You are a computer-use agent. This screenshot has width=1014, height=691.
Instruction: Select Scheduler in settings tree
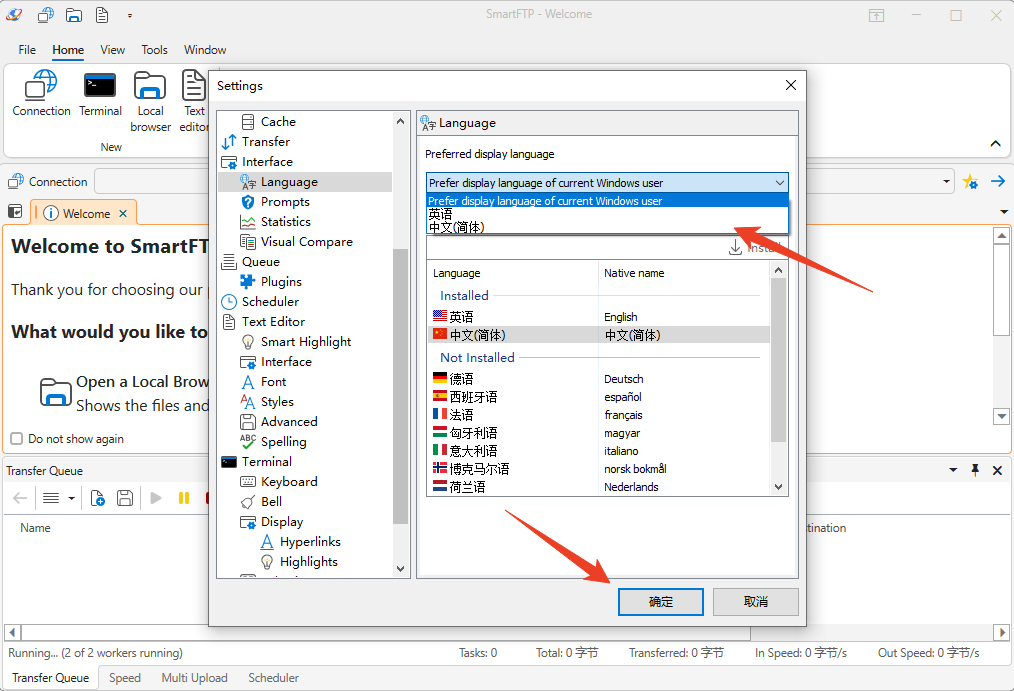coord(270,302)
